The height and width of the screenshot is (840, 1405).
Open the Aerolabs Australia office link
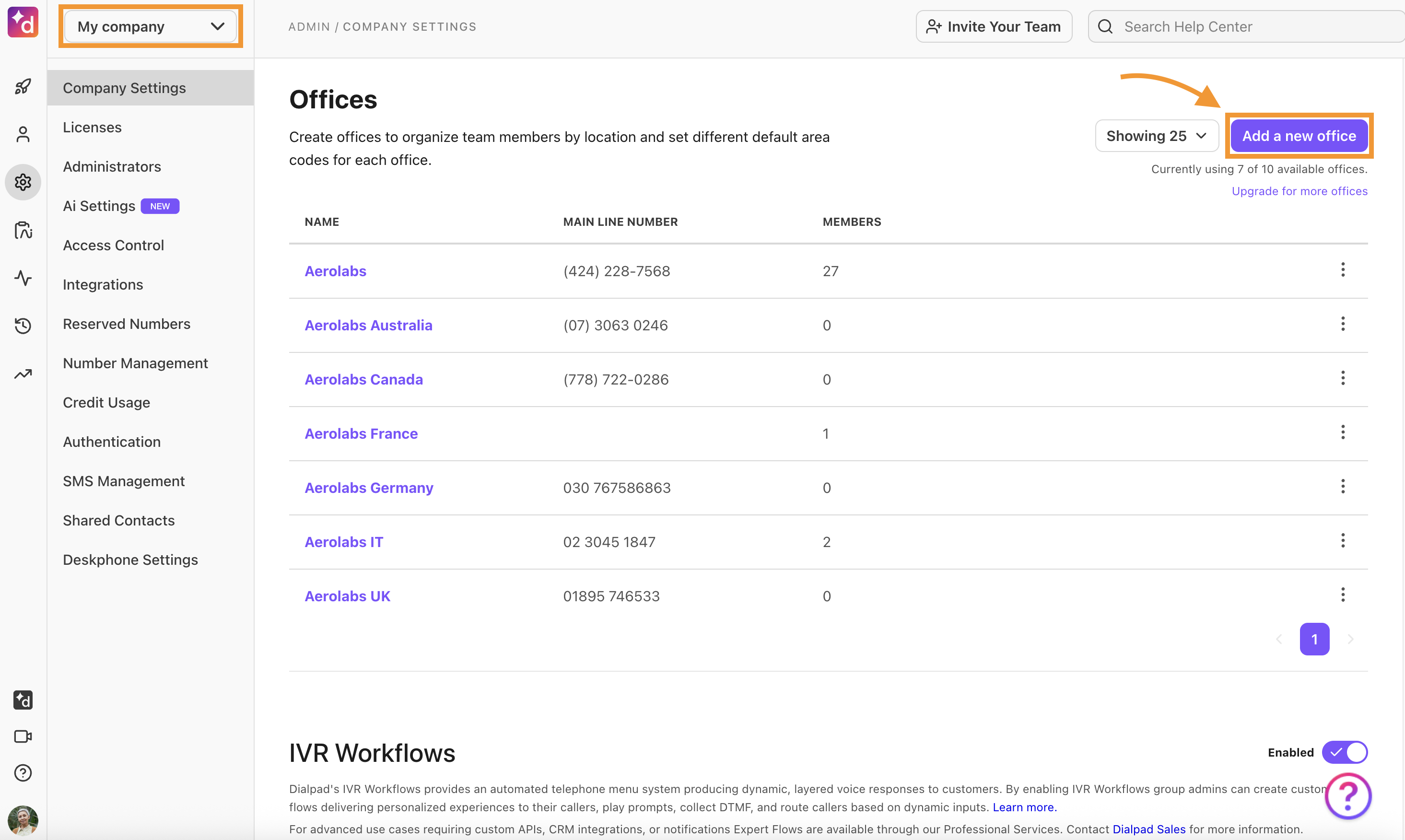[x=369, y=326]
